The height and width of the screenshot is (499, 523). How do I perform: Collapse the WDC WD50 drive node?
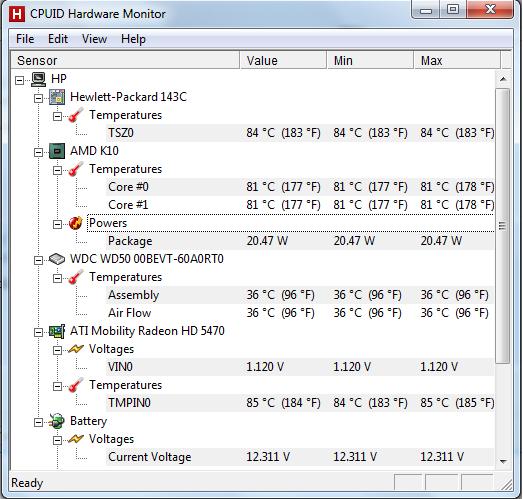point(39,261)
